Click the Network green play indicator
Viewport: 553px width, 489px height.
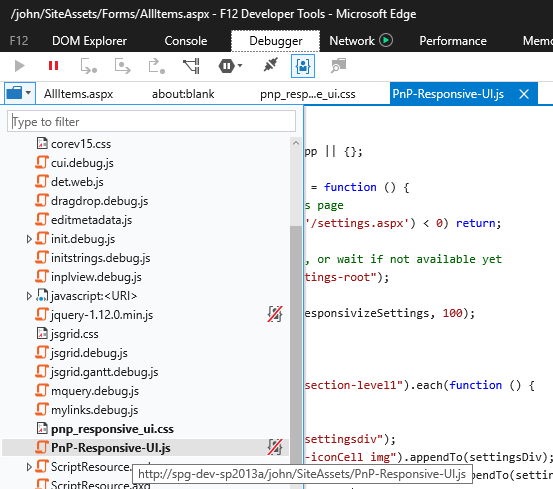click(386, 40)
